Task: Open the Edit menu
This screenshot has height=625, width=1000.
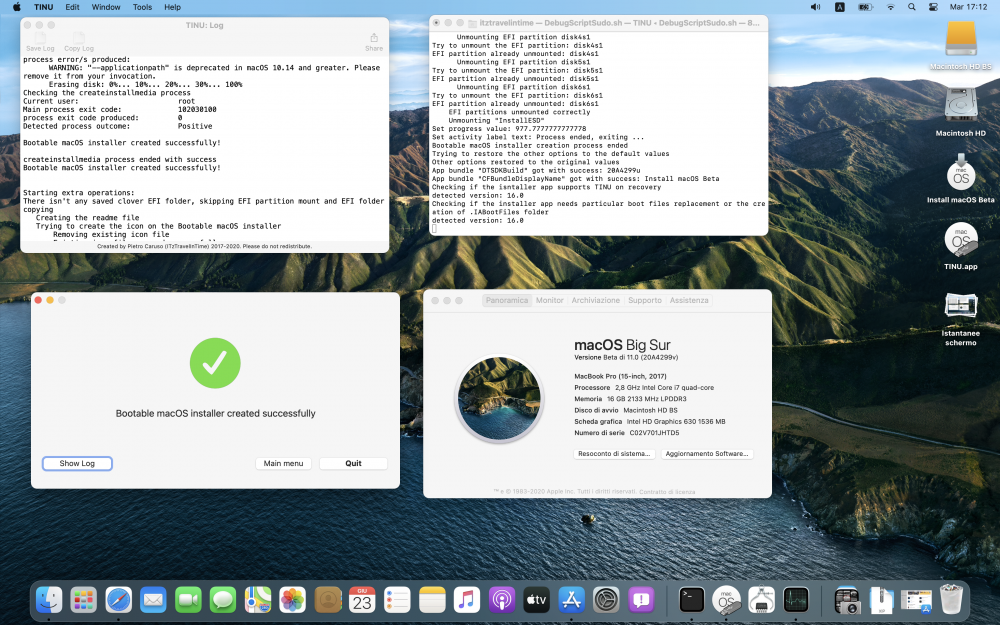Action: pyautogui.click(x=73, y=7)
